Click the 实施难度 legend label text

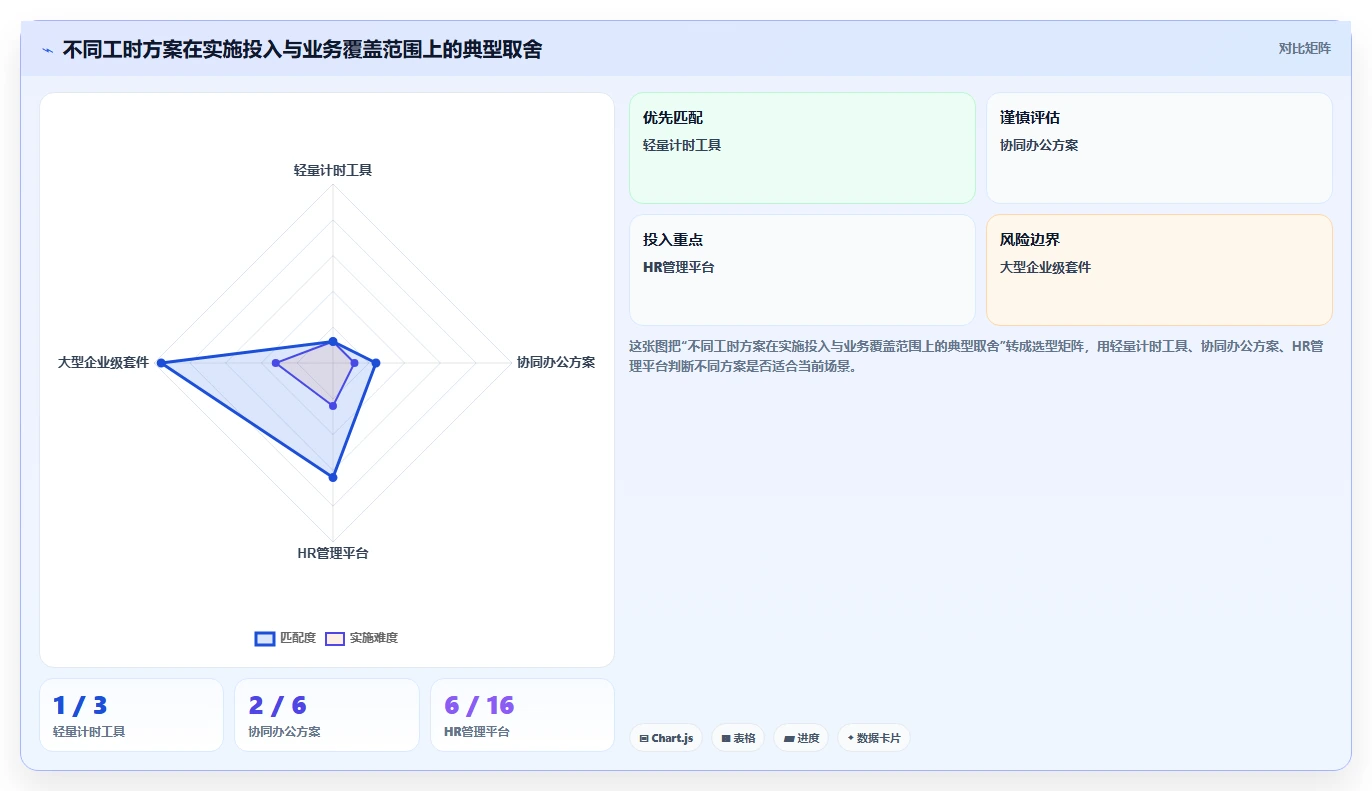click(373, 638)
